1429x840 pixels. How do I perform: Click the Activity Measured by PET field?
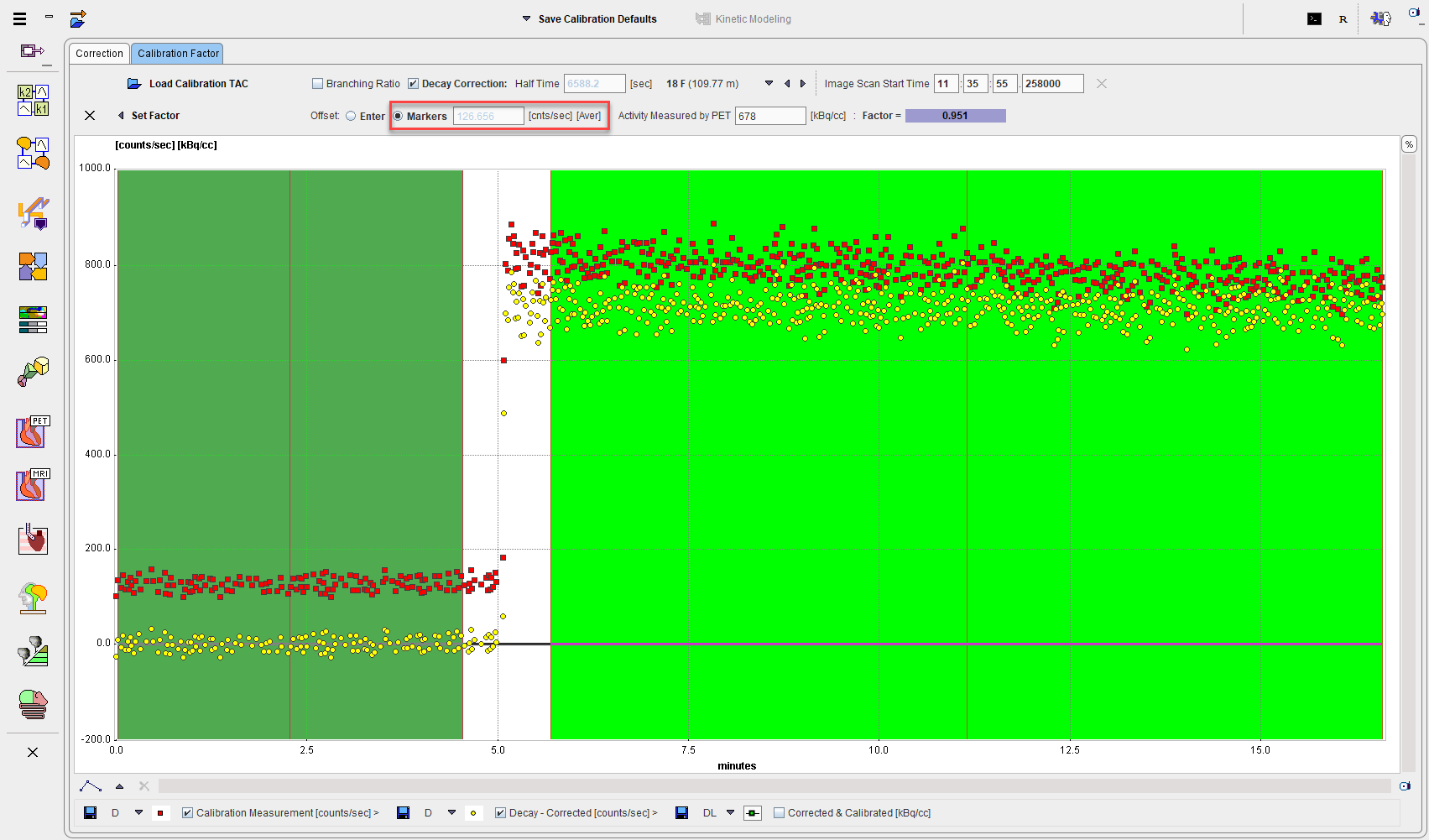pos(770,116)
